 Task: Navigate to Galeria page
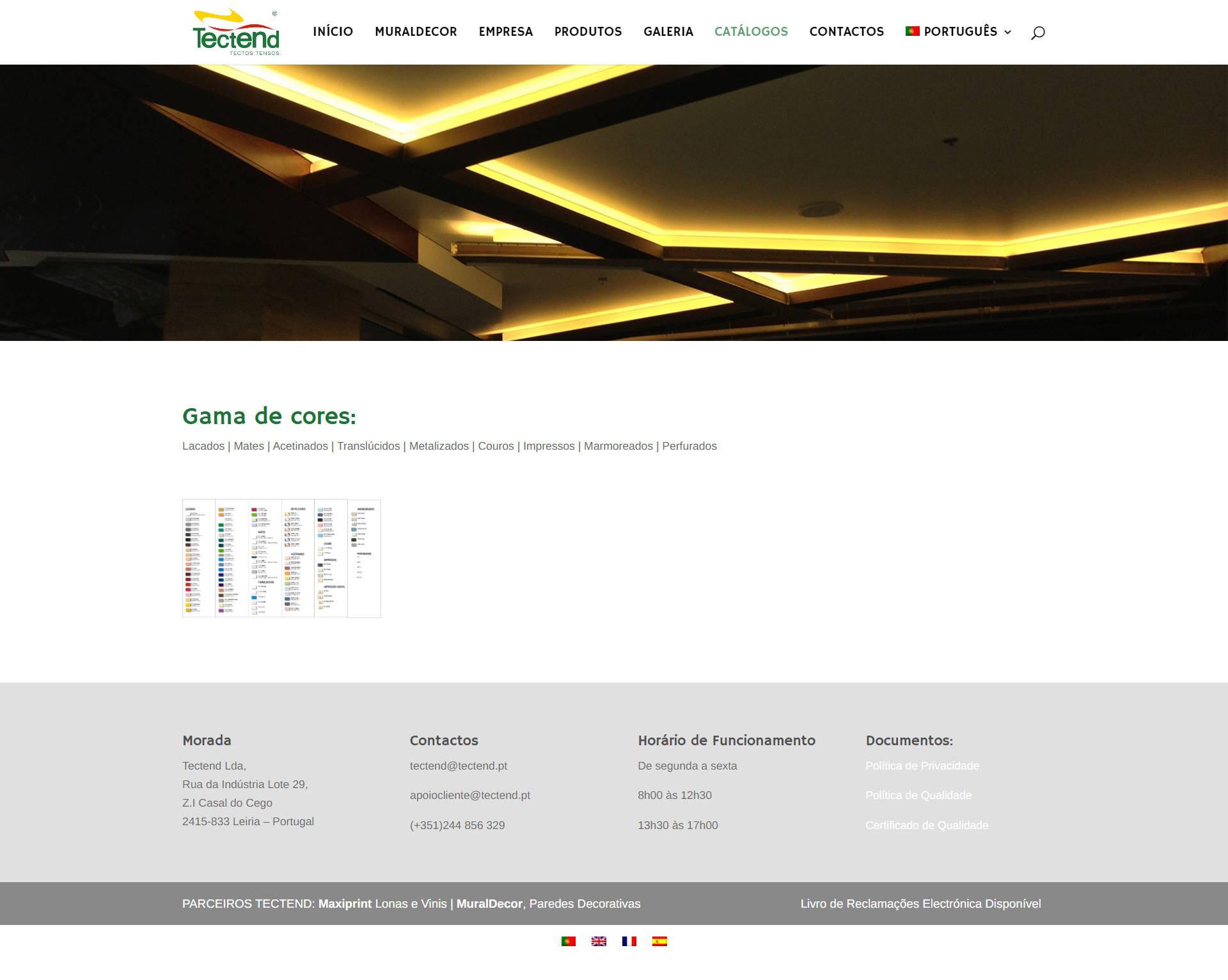(x=668, y=31)
